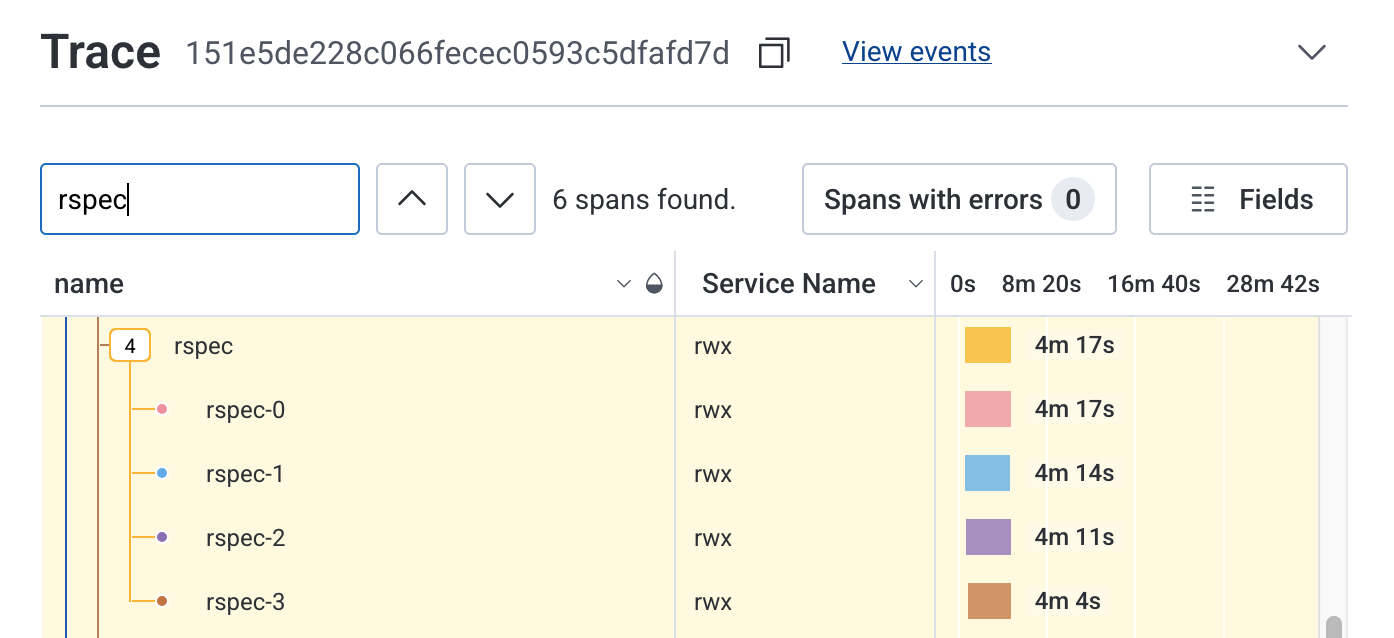This screenshot has height=638, width=1394.
Task: Click the rspec search input field
Action: coord(200,199)
